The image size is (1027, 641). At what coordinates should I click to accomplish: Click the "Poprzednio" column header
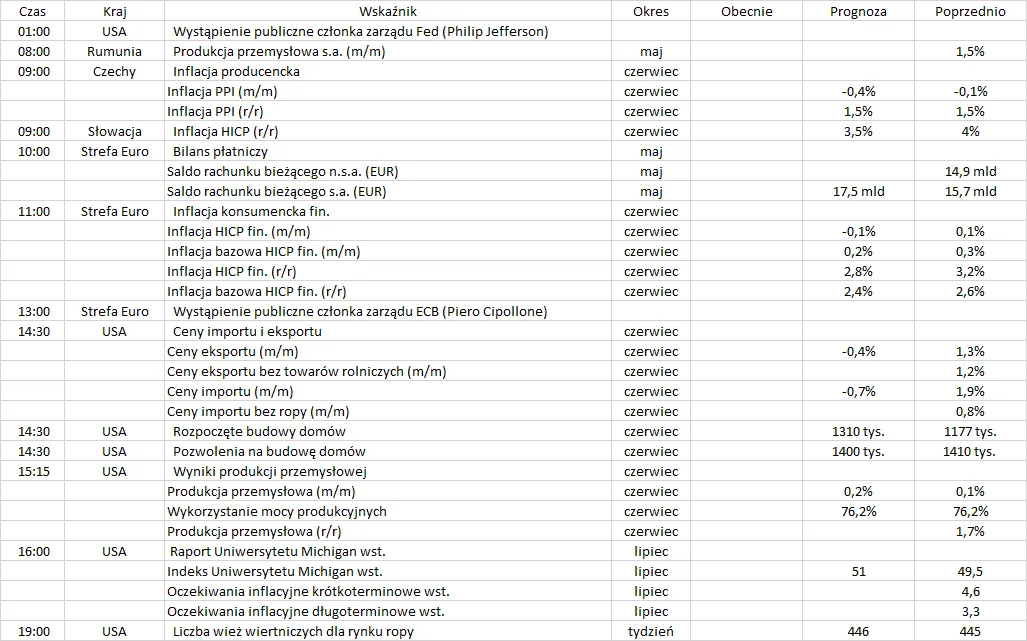point(970,11)
